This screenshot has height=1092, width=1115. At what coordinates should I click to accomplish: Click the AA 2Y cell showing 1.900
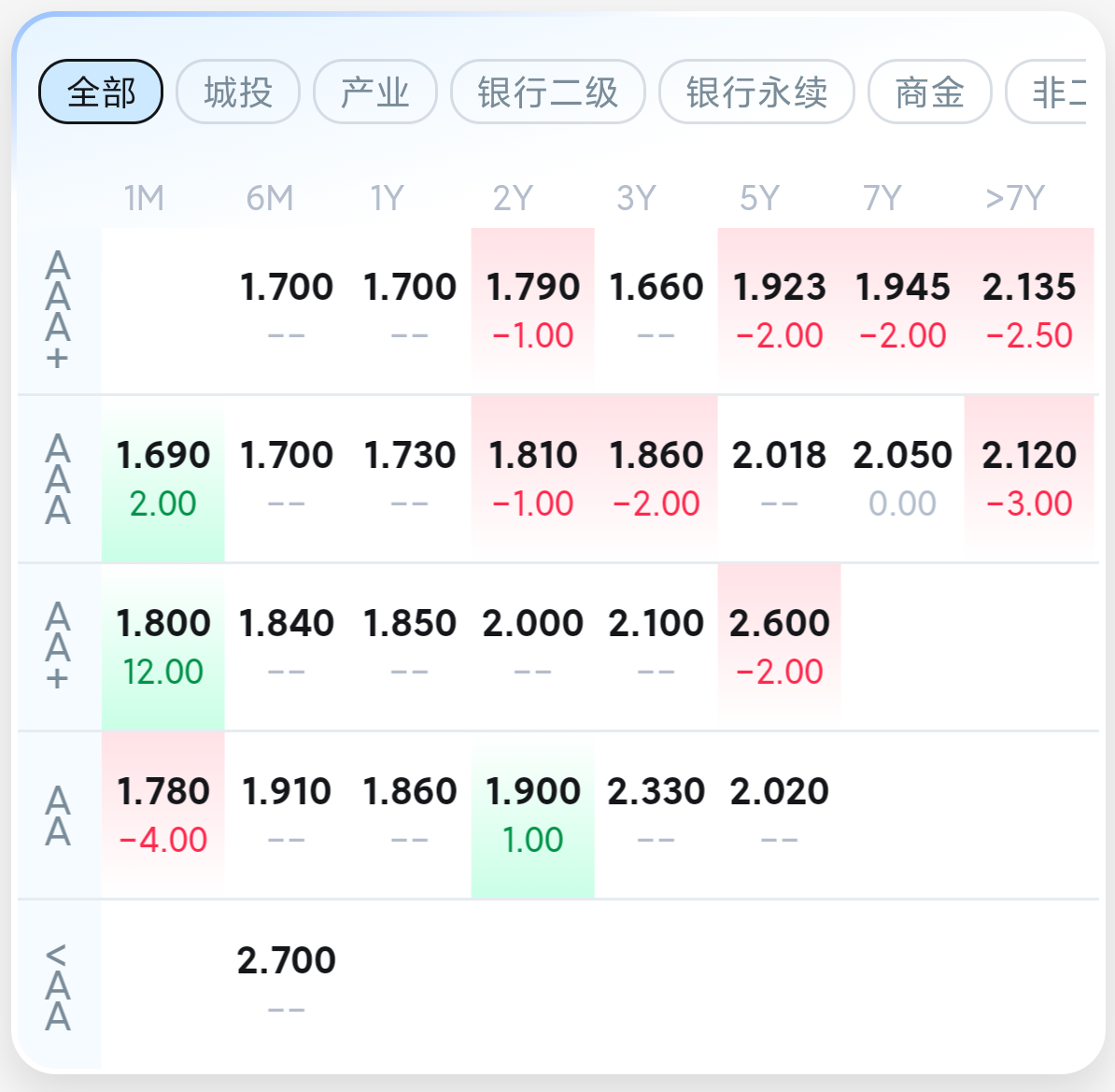[x=532, y=815]
